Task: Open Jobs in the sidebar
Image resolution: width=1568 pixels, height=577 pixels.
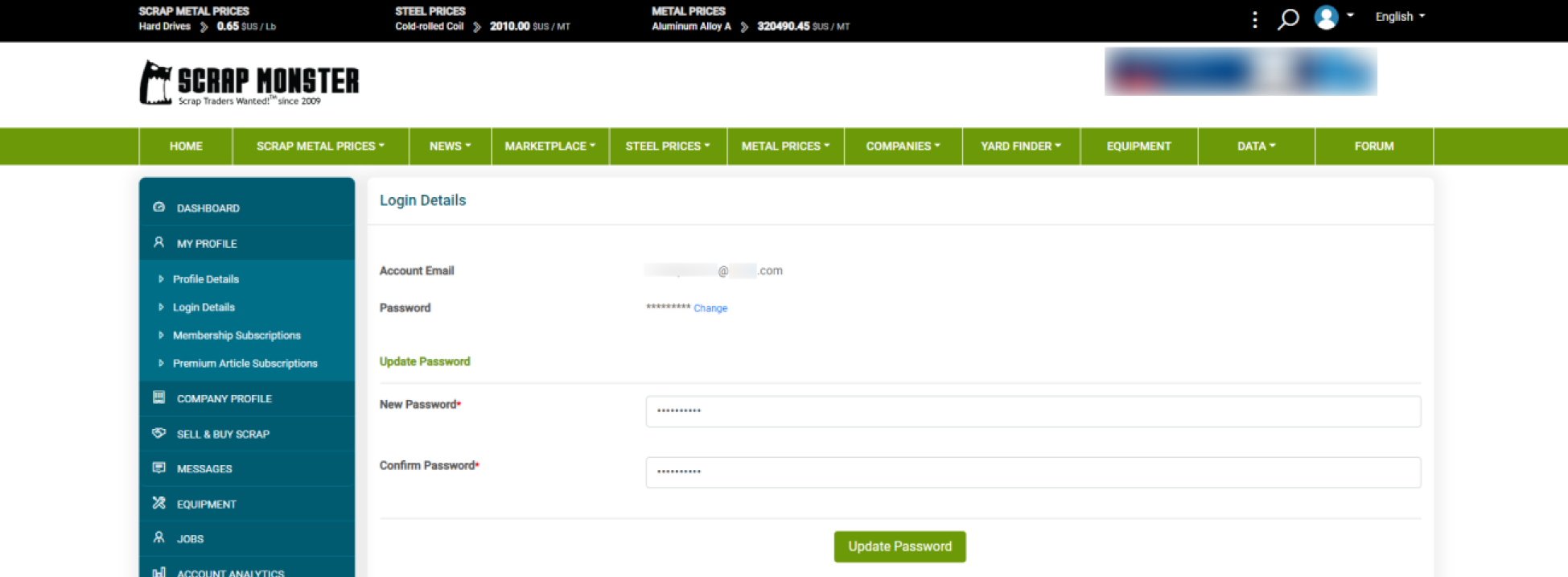Action: 190,539
